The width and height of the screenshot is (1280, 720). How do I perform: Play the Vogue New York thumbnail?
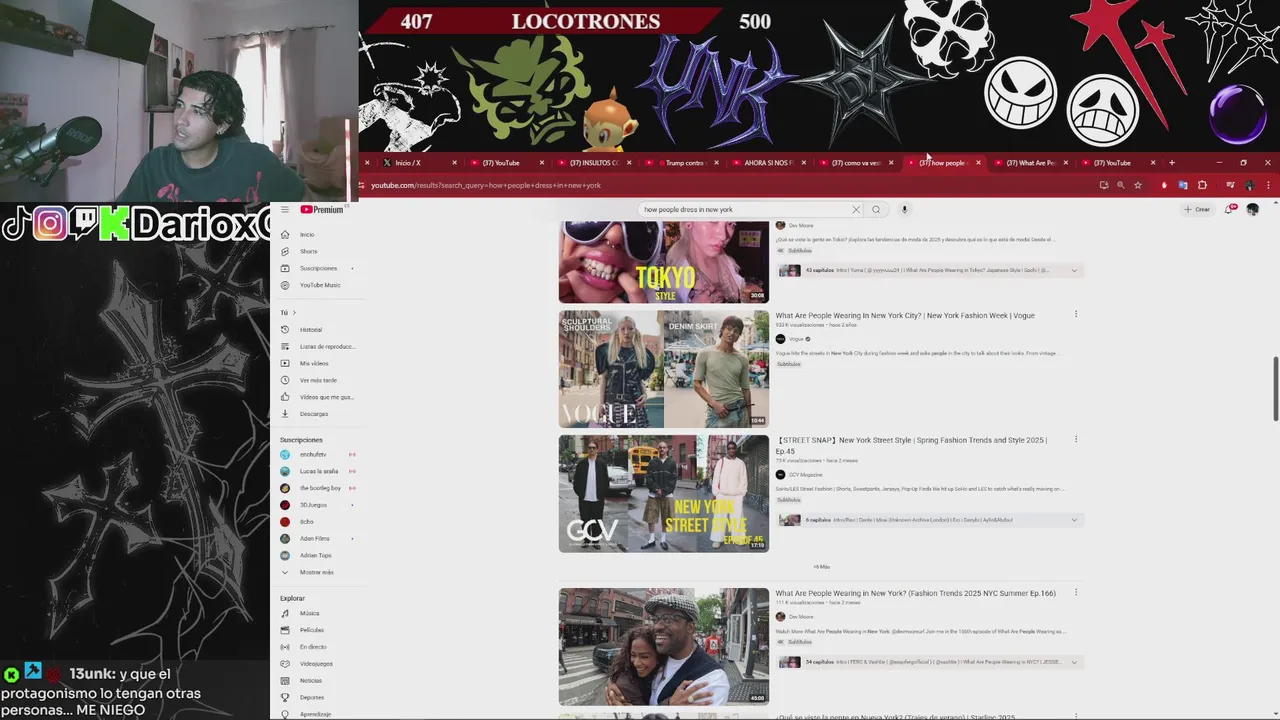664,369
